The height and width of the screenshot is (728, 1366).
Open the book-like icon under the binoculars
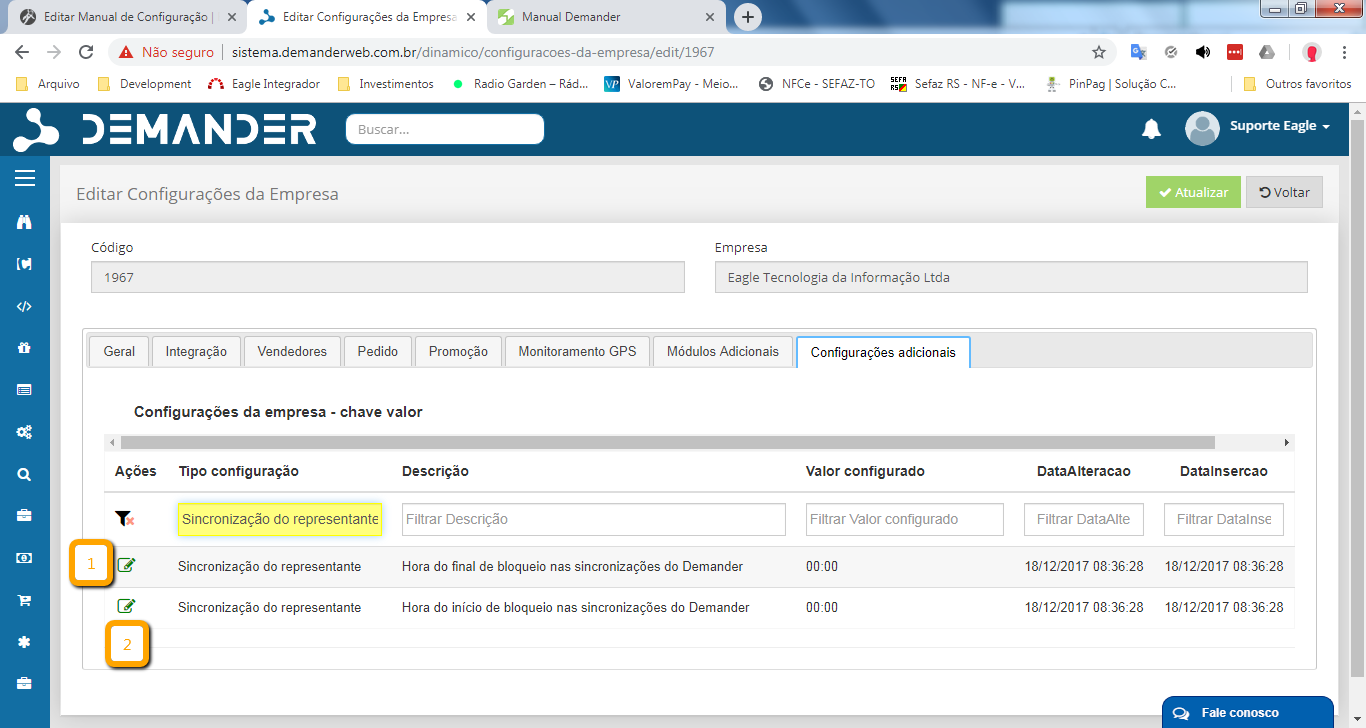click(25, 264)
